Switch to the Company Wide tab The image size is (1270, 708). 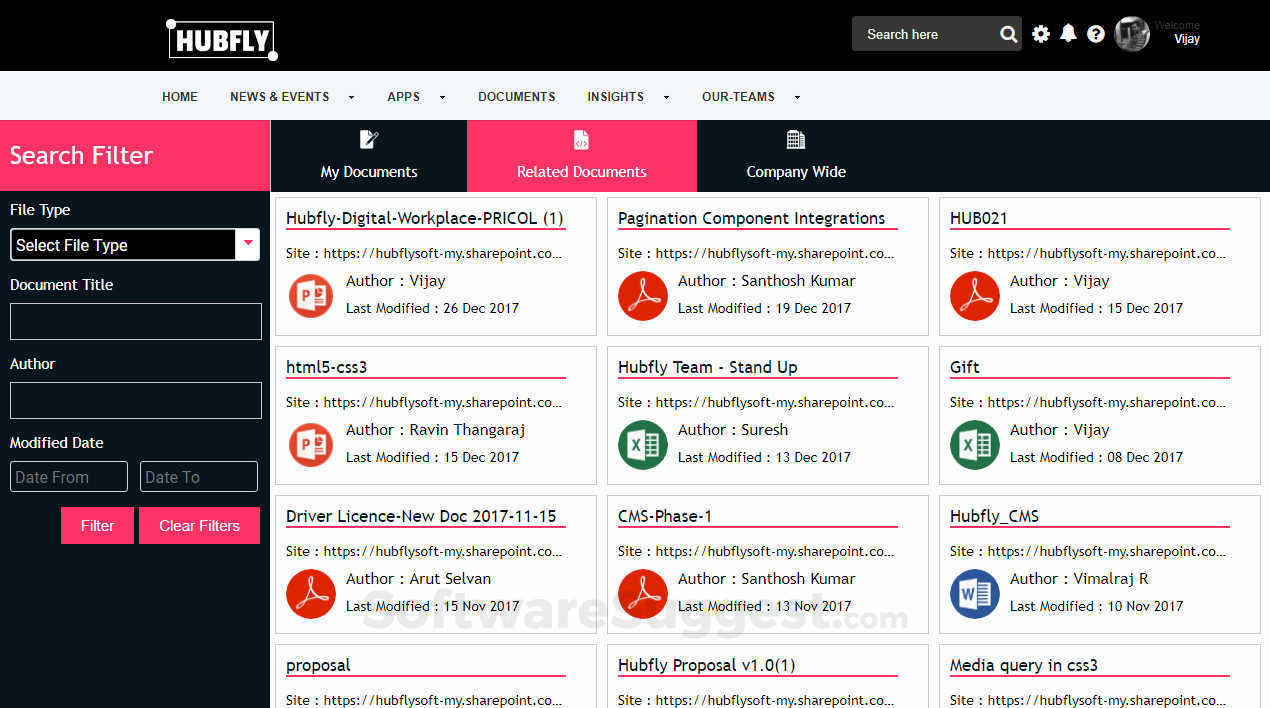(796, 155)
